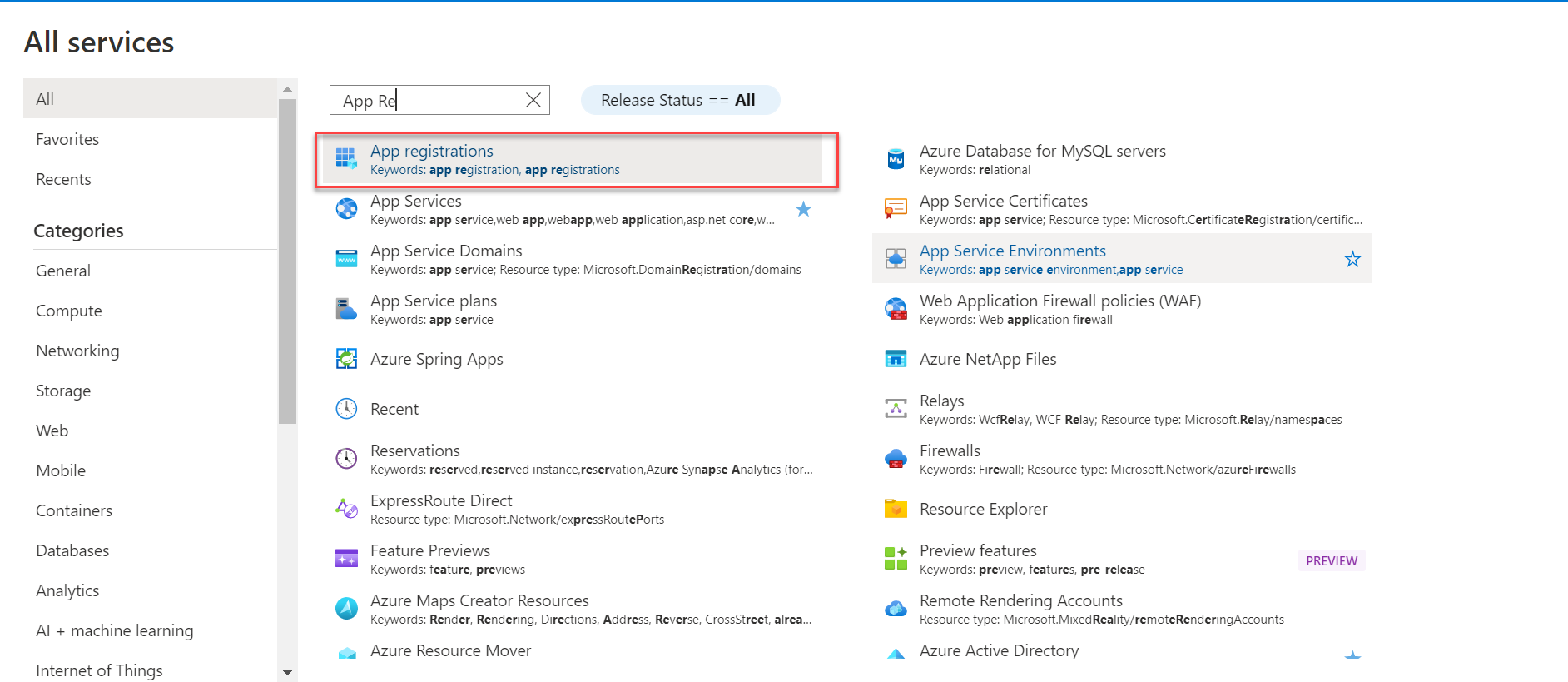Open the Azure NetApp Files link
1568x682 pixels.
click(988, 359)
